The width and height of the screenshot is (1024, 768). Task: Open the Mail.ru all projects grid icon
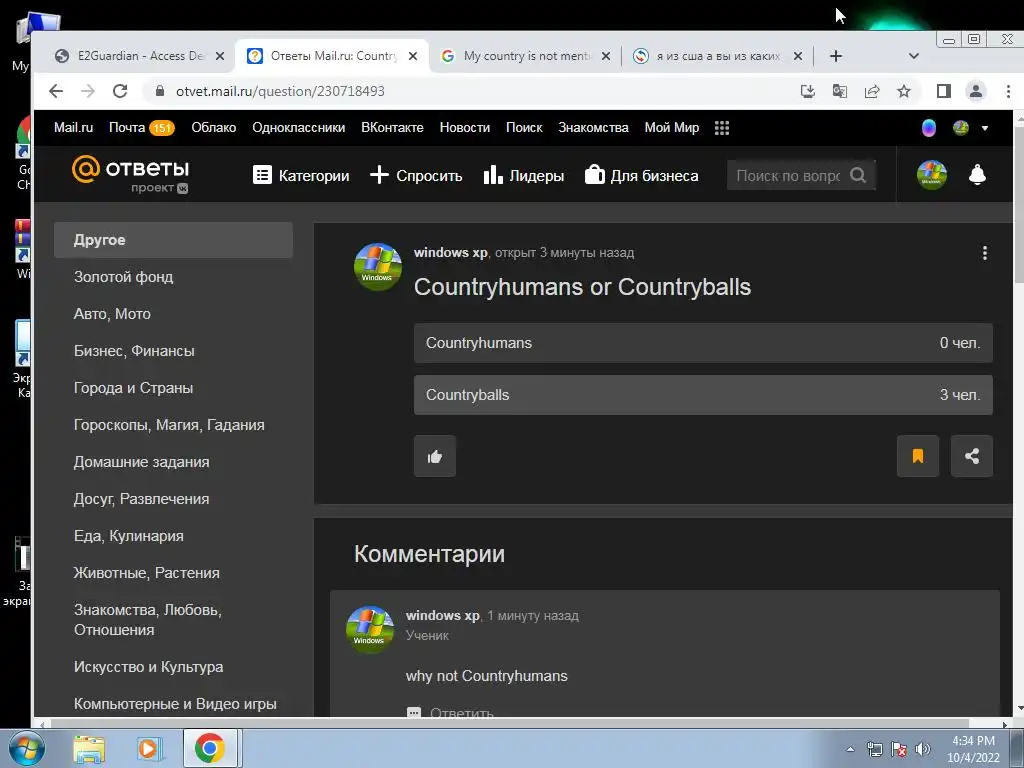pyautogui.click(x=722, y=128)
